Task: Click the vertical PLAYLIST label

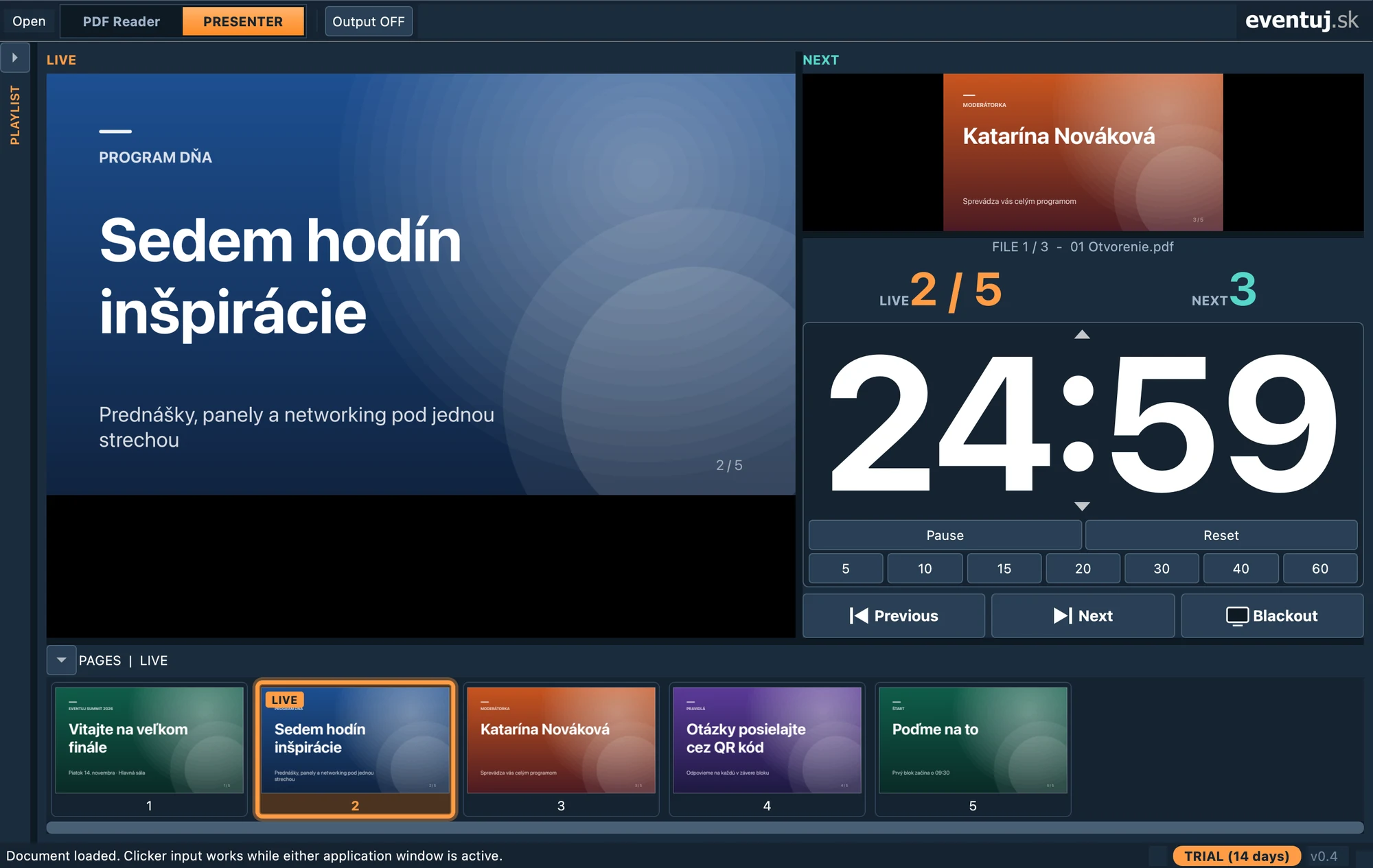Action: pos(15,115)
